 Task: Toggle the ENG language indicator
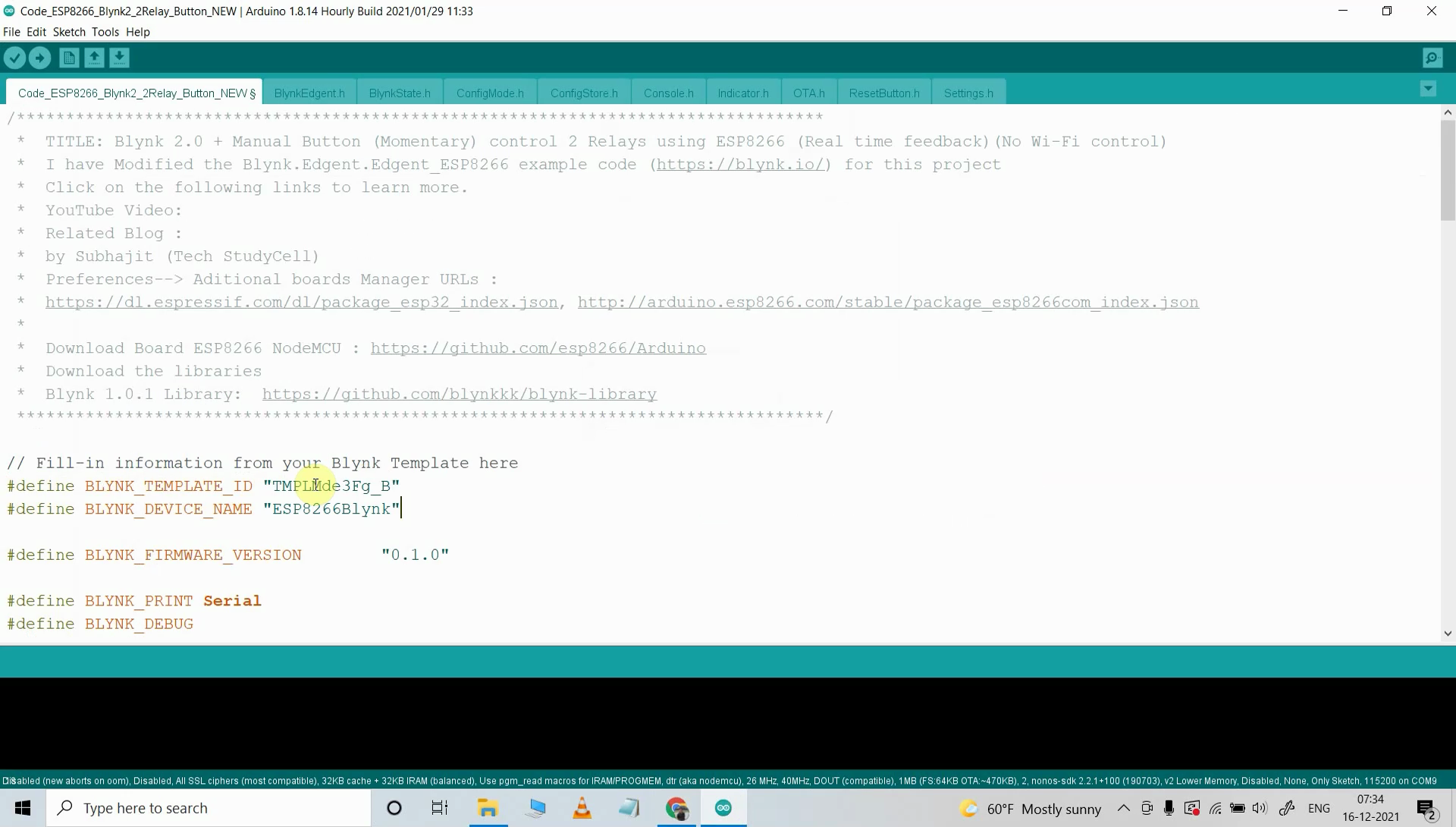pos(1319,808)
